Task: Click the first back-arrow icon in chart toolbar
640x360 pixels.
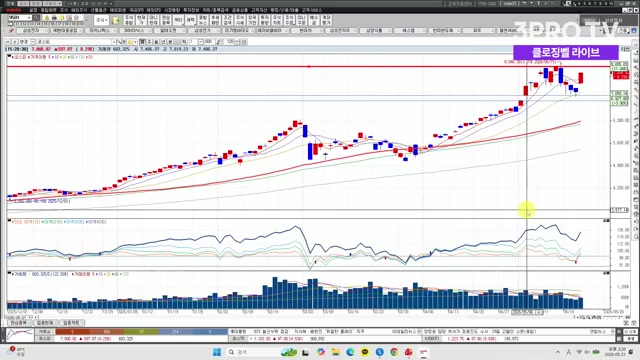Action: (x=8, y=42)
